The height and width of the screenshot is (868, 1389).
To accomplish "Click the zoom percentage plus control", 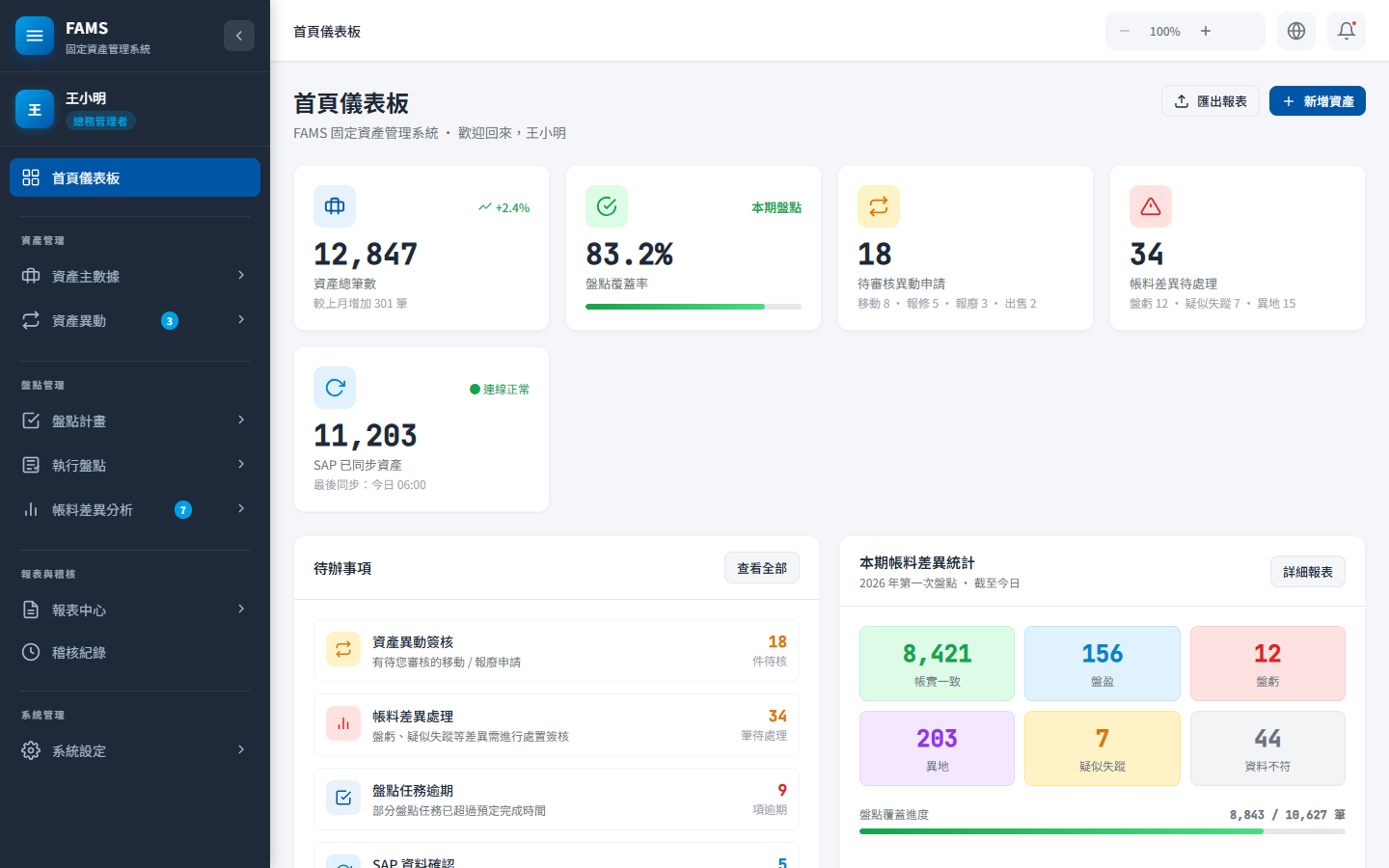I will click(x=1205, y=30).
